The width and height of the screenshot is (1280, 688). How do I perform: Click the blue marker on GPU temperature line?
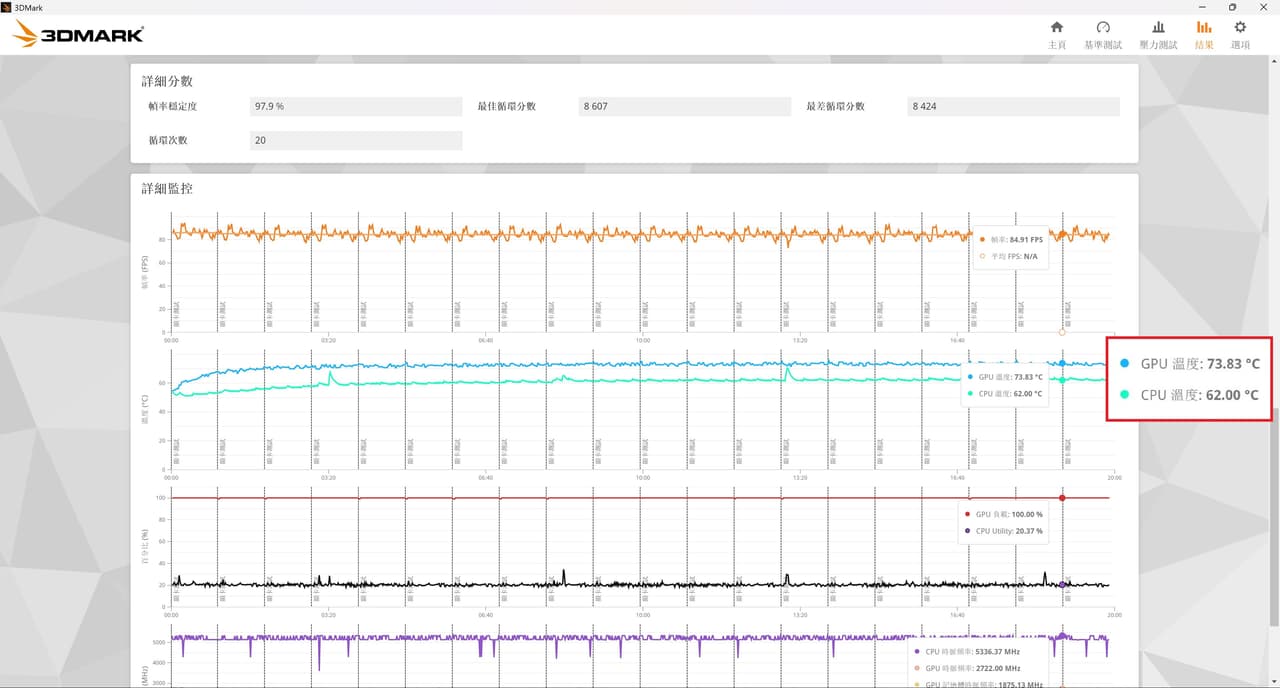[1062, 363]
